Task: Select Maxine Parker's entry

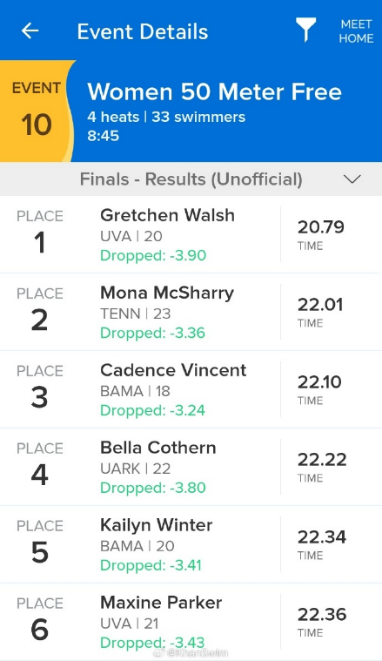Action: [x=191, y=622]
